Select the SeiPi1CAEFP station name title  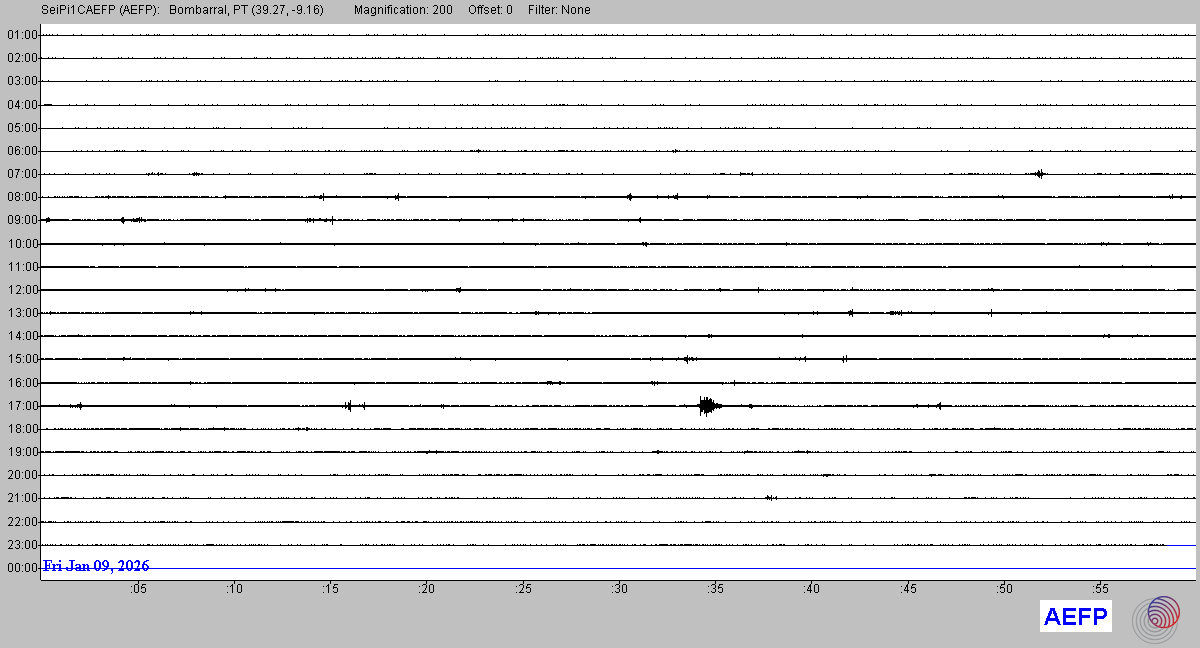(x=100, y=10)
